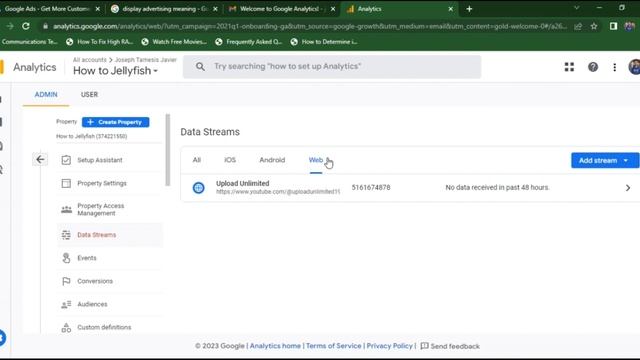Open How To Fix High RA bookmark
The height and width of the screenshot is (360, 640).
100,42
